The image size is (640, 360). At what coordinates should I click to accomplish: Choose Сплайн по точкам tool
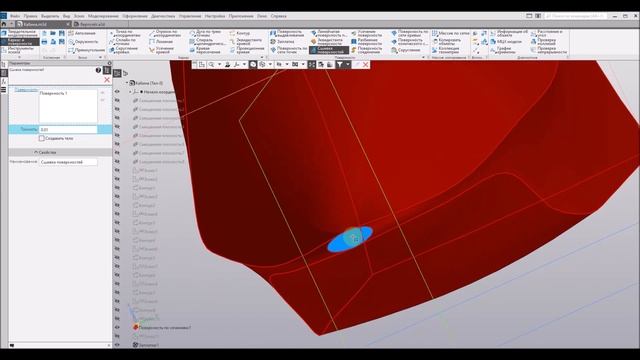(x=122, y=42)
